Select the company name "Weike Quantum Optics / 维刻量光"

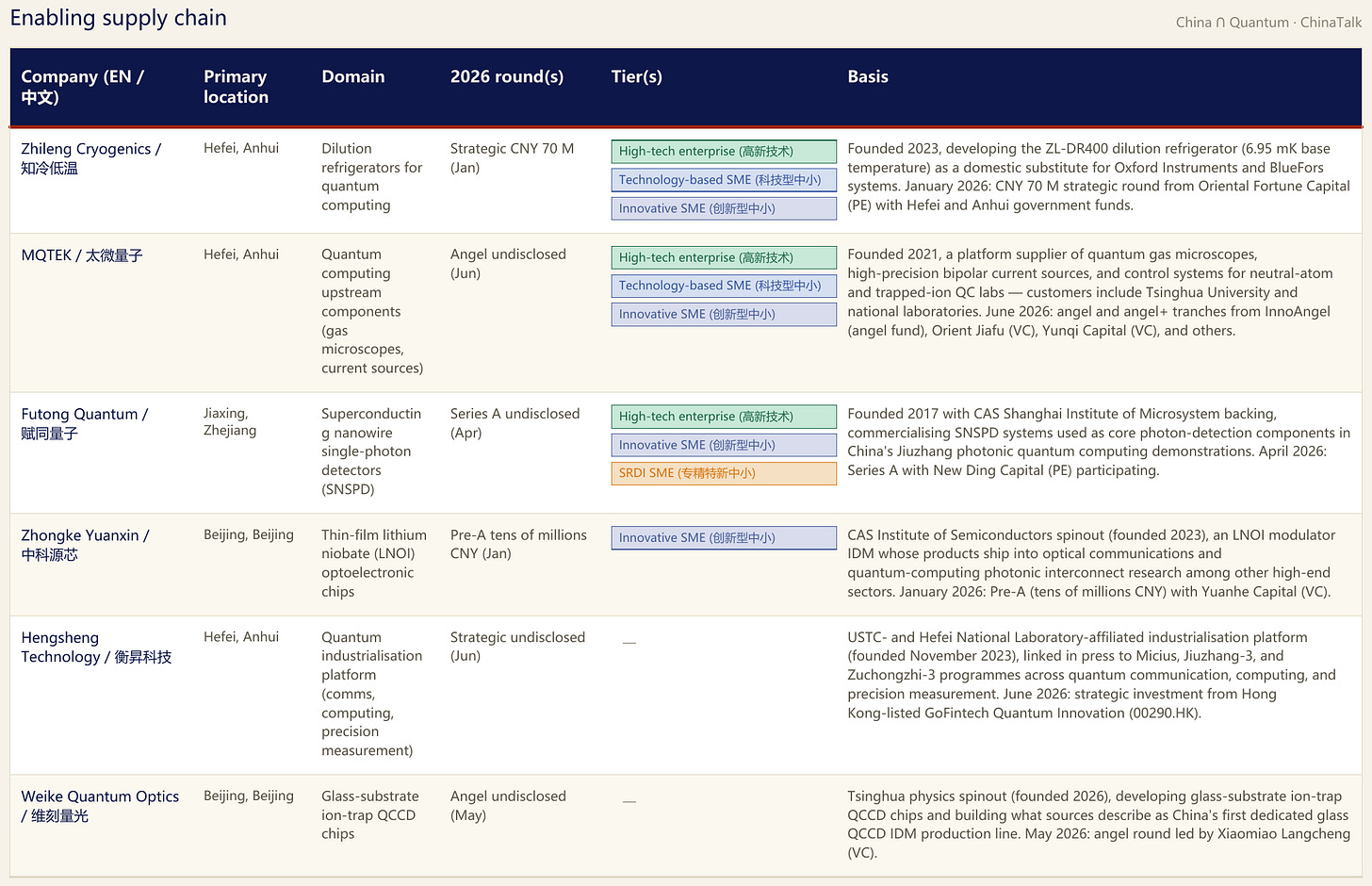pos(100,806)
